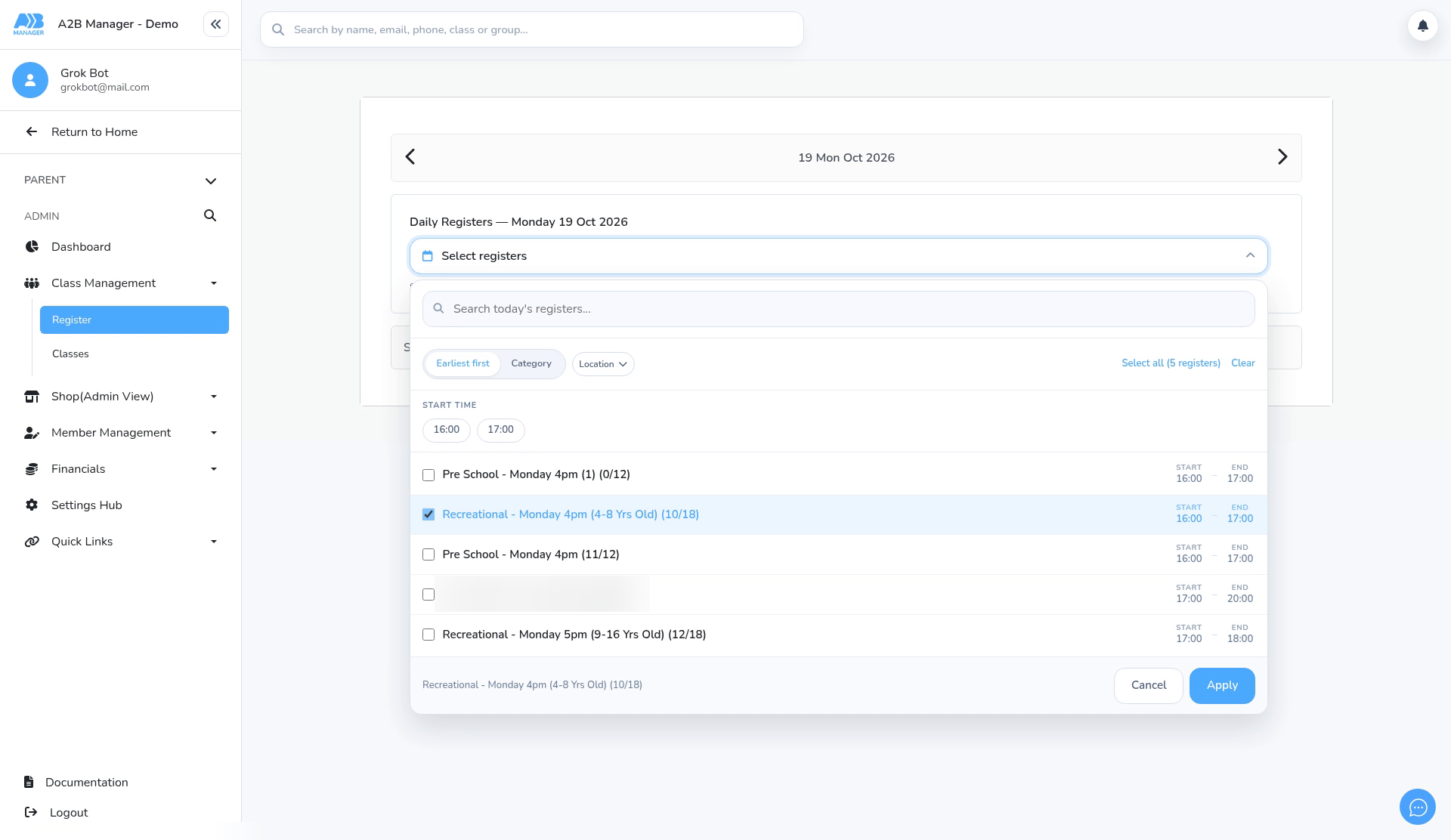Open notifications bell
The width and height of the screenshot is (1451, 840).
coord(1422,26)
